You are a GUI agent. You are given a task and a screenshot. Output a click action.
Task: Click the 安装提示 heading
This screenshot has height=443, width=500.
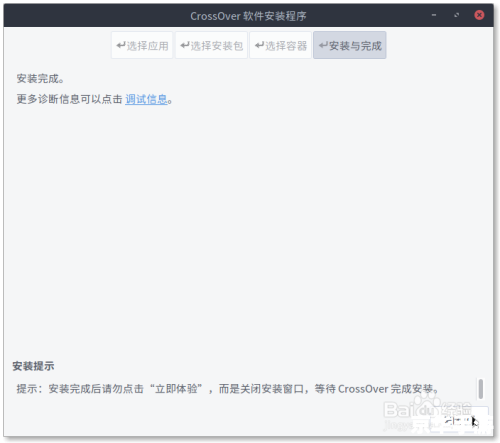[33, 366]
